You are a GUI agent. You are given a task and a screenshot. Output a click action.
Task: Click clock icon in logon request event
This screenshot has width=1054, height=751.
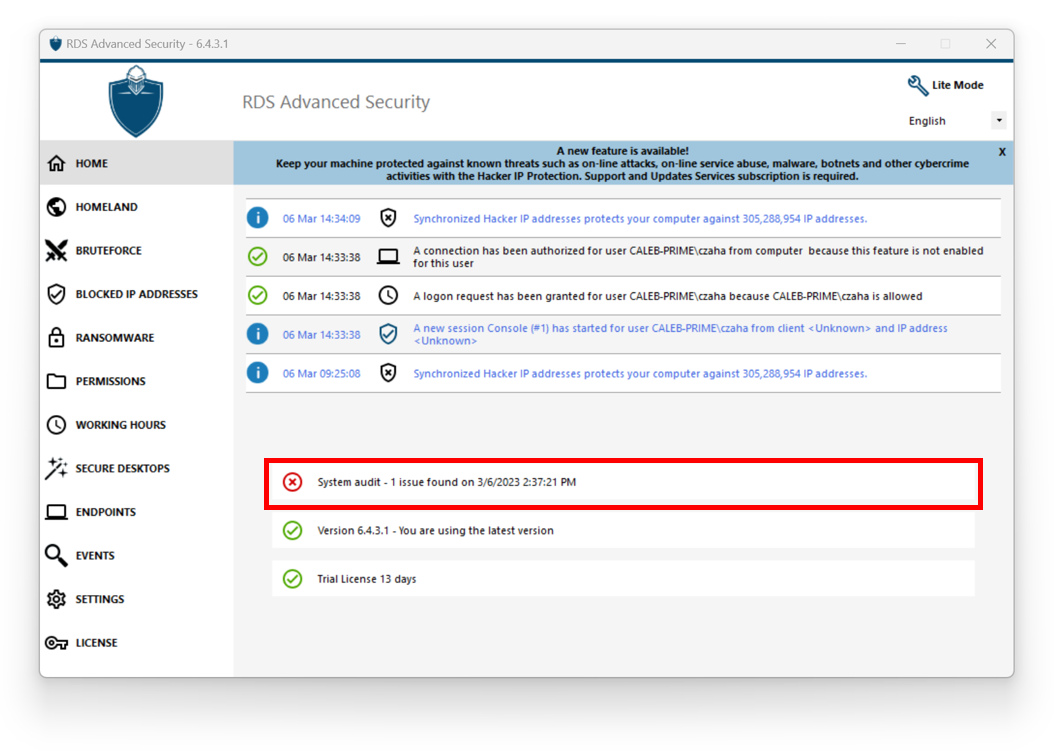click(x=388, y=295)
